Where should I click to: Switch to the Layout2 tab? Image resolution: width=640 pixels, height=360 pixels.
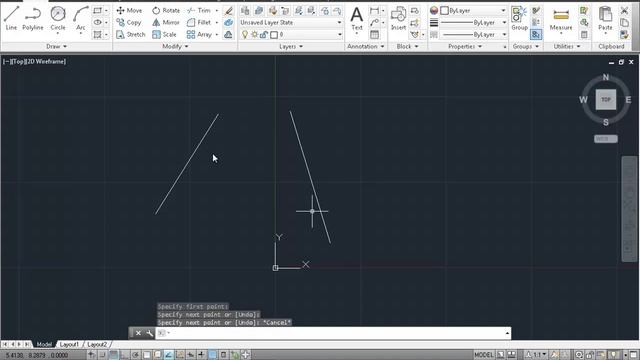coord(97,344)
